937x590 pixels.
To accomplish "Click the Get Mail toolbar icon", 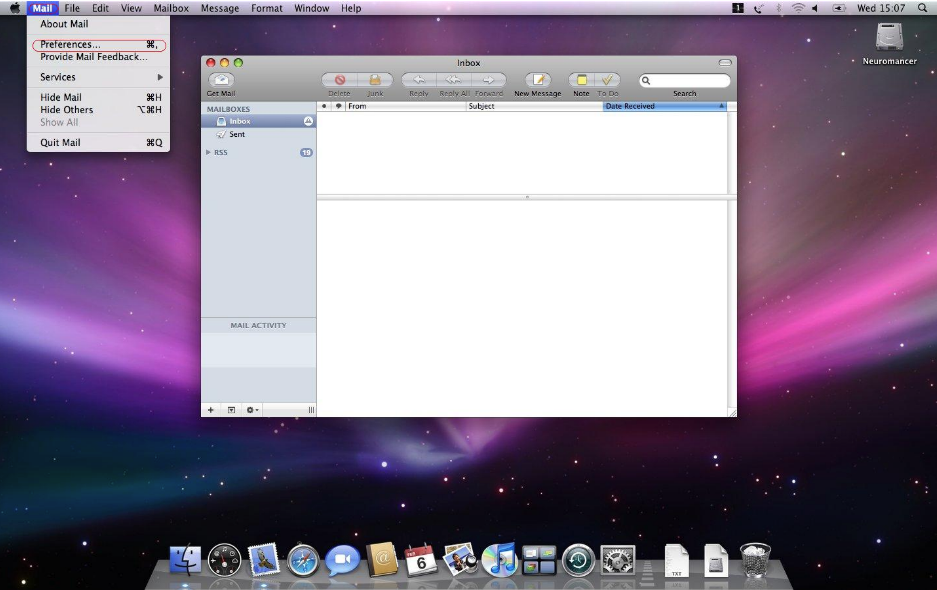I will coord(221,80).
